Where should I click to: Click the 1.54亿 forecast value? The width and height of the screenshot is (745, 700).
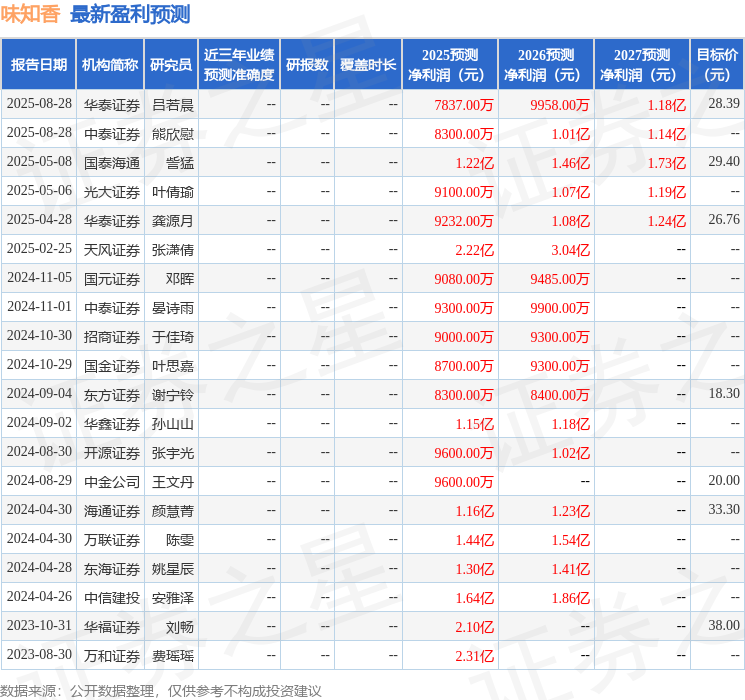tap(570, 540)
